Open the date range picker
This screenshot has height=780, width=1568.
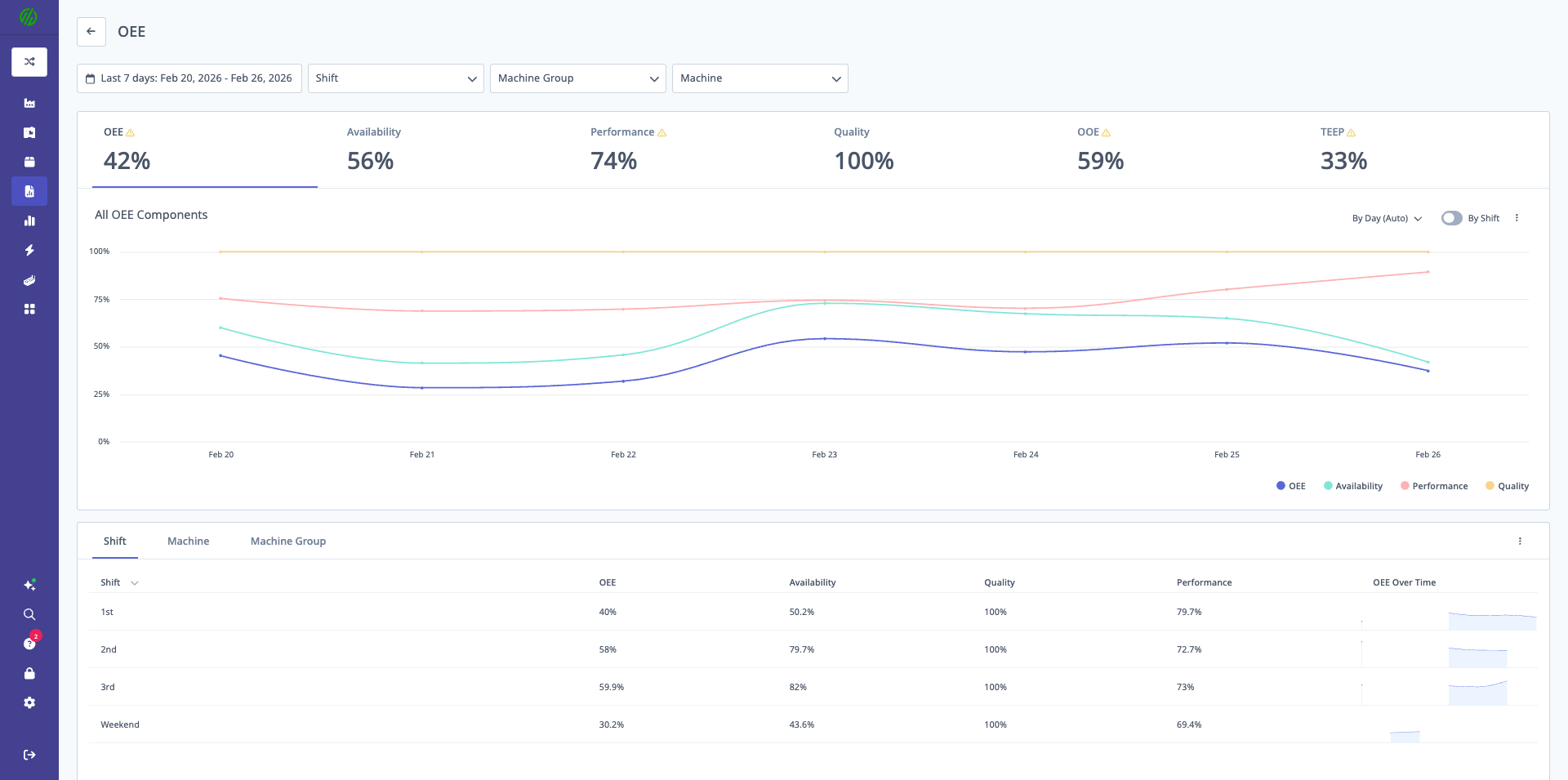189,78
